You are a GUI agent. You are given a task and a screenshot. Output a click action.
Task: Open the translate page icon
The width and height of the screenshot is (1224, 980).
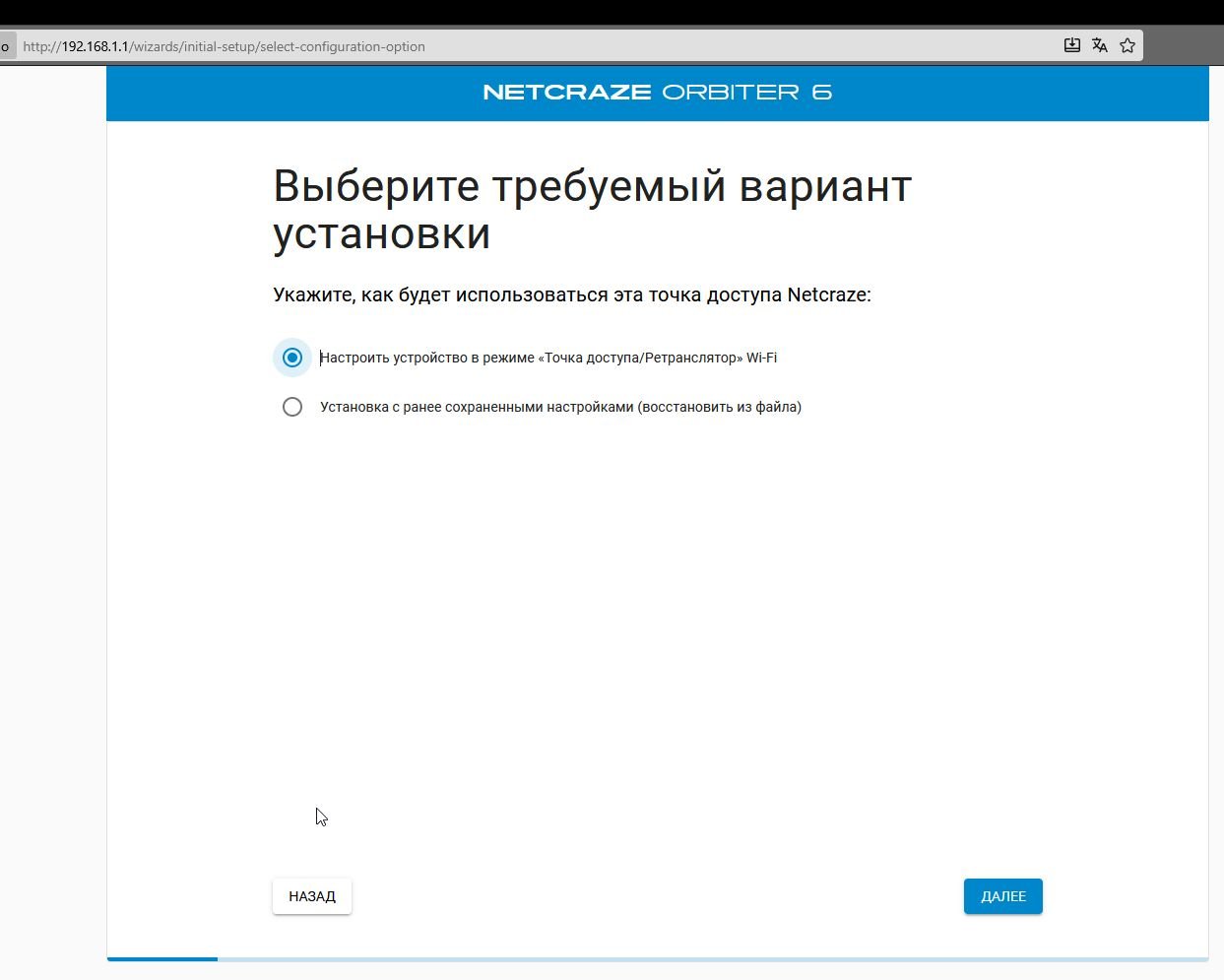[1100, 45]
